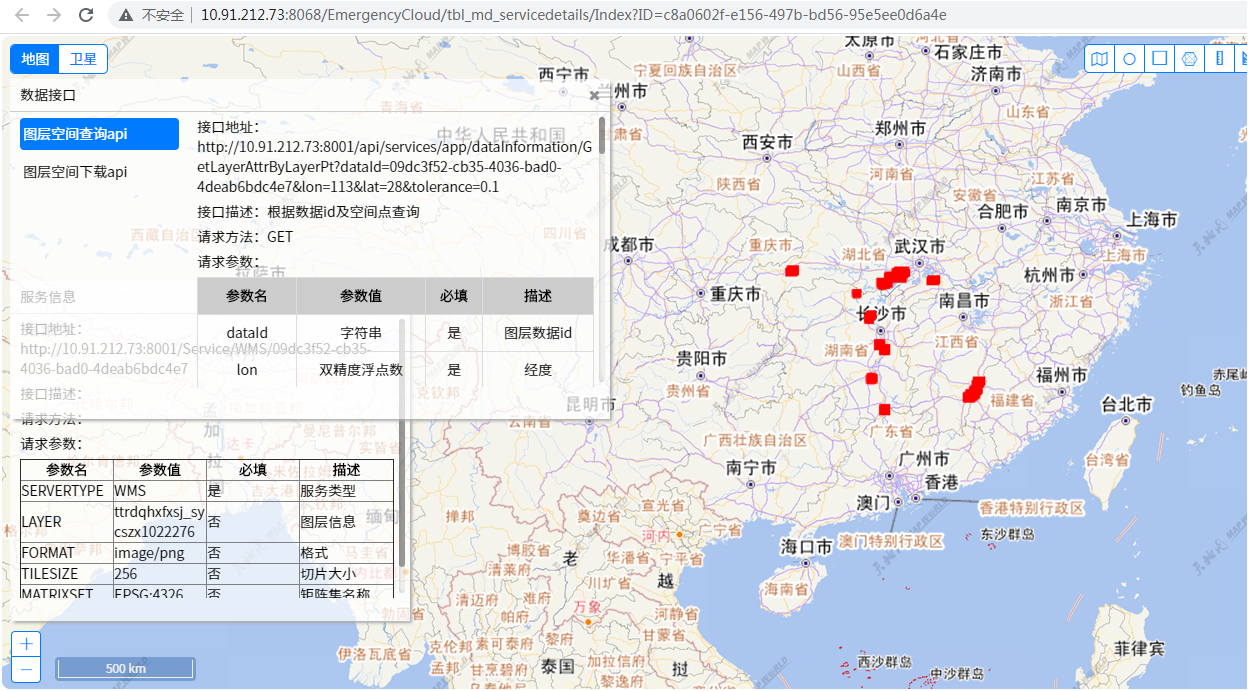
Task: Click the red marker near 重庆市
Action: [792, 271]
